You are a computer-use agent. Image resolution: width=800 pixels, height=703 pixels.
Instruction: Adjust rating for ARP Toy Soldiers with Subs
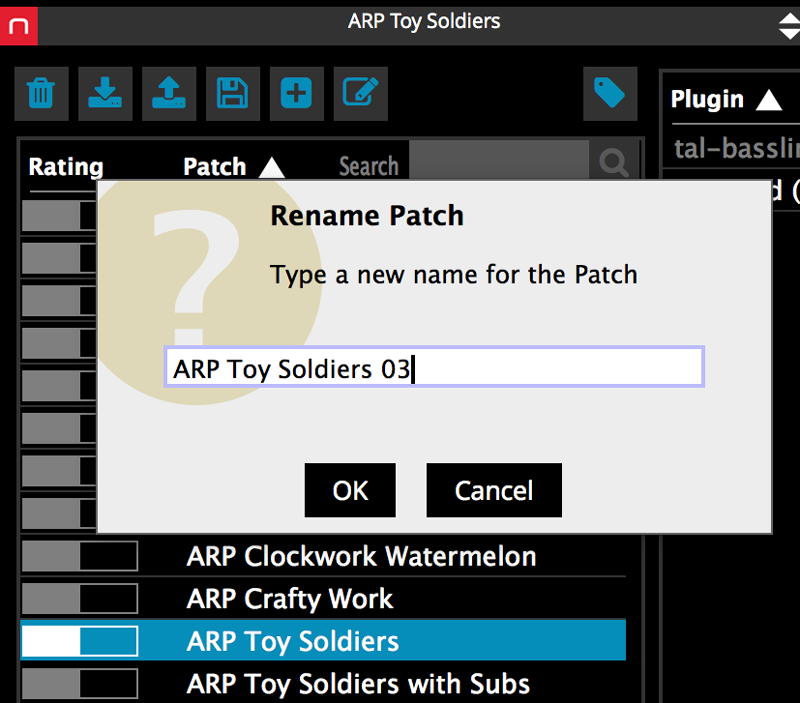coord(80,684)
